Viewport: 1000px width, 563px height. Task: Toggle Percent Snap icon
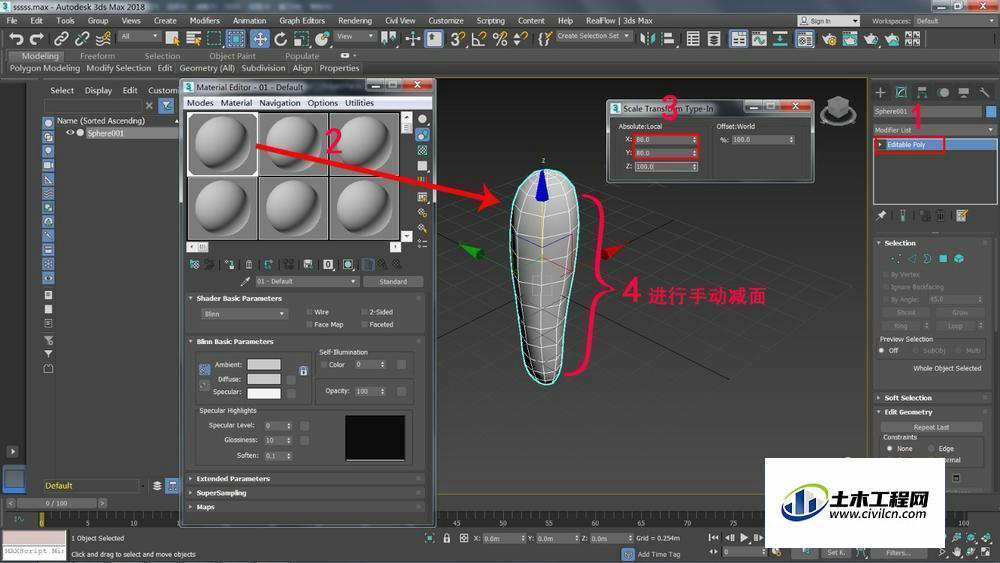coord(500,39)
